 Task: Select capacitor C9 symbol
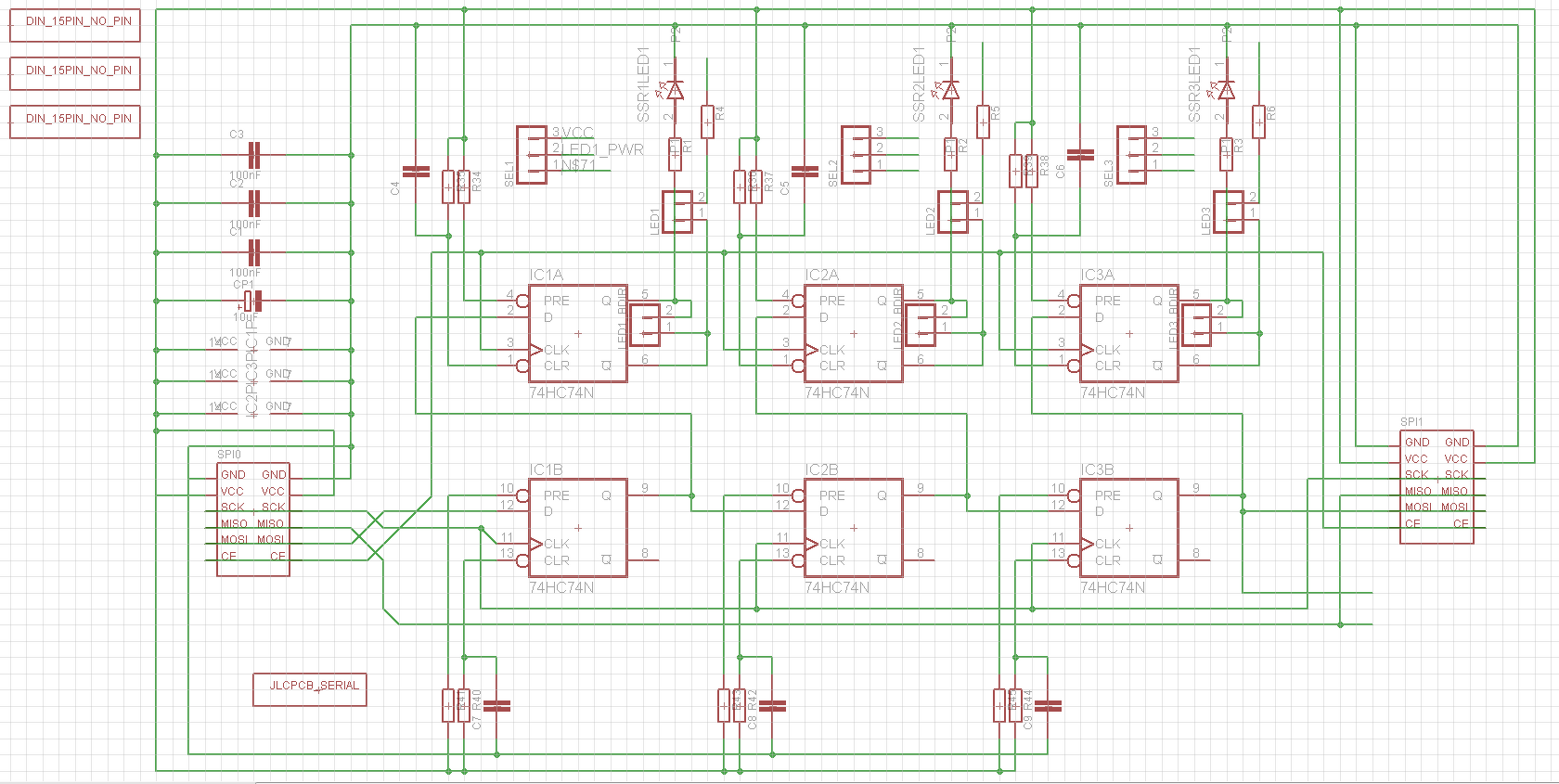pyautogui.click(x=1048, y=706)
